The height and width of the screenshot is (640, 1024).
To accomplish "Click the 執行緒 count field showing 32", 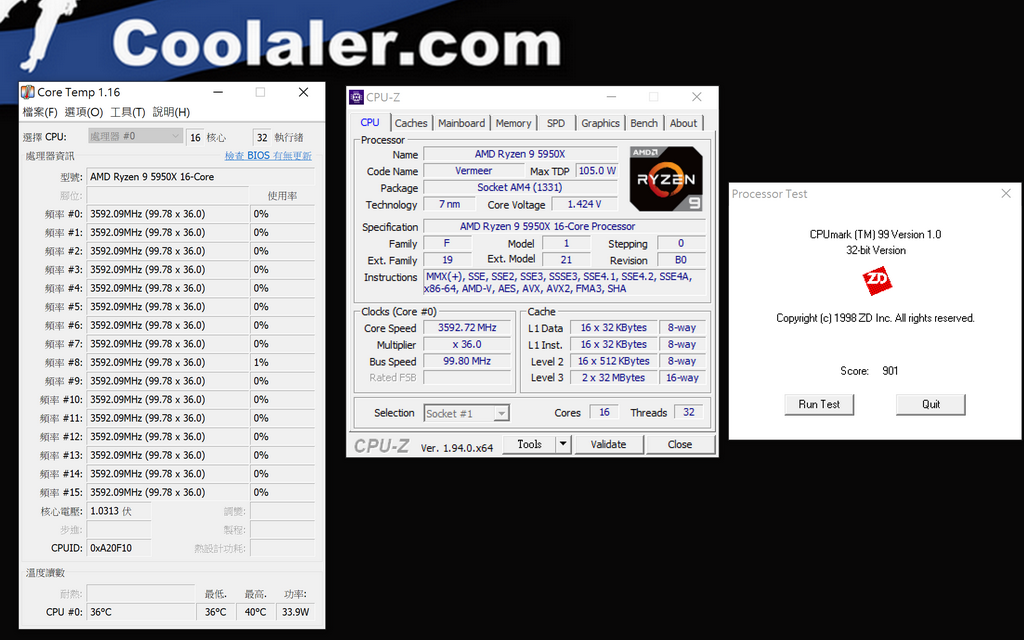I will pos(262,137).
